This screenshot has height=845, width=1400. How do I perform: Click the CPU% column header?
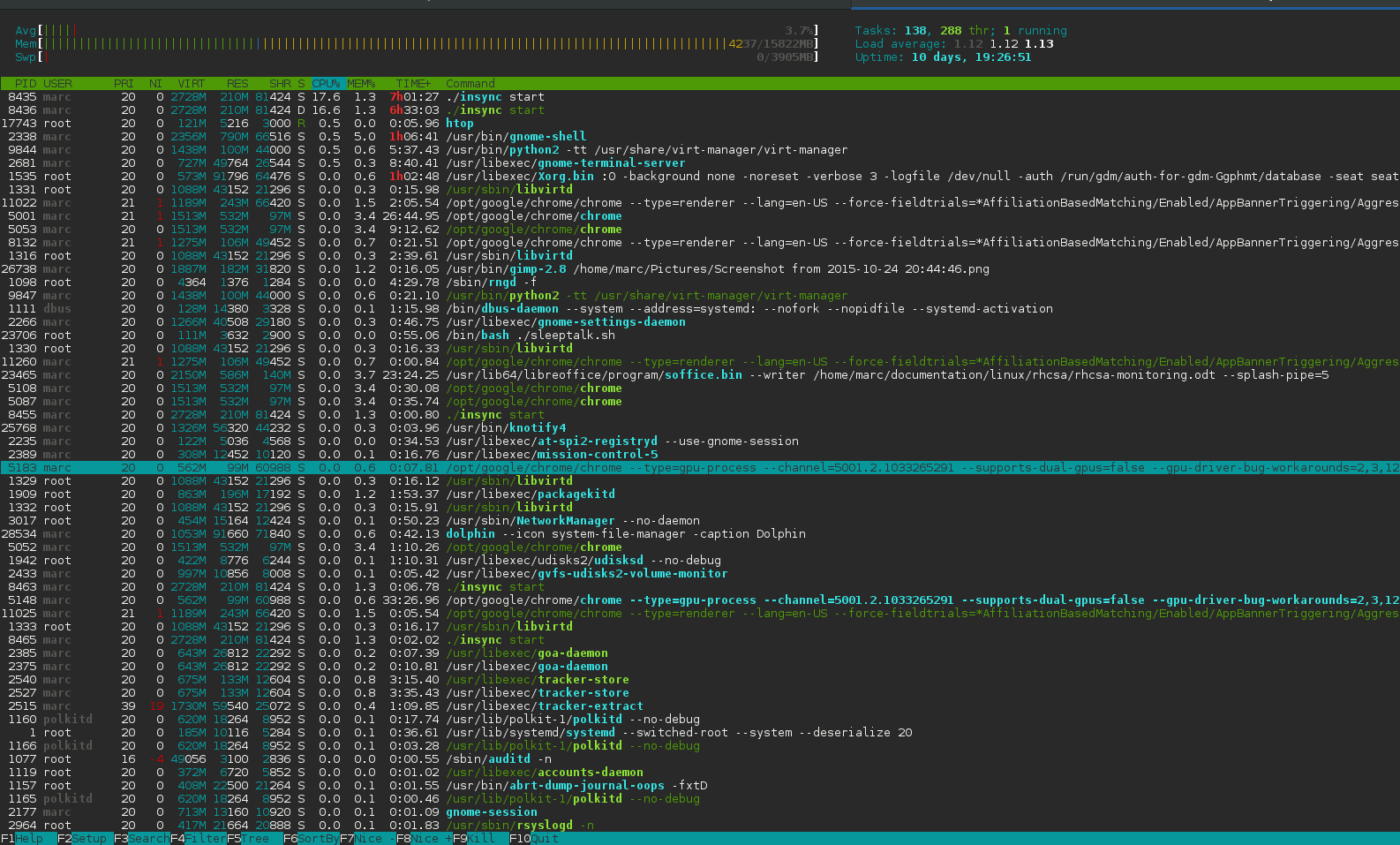coord(326,84)
